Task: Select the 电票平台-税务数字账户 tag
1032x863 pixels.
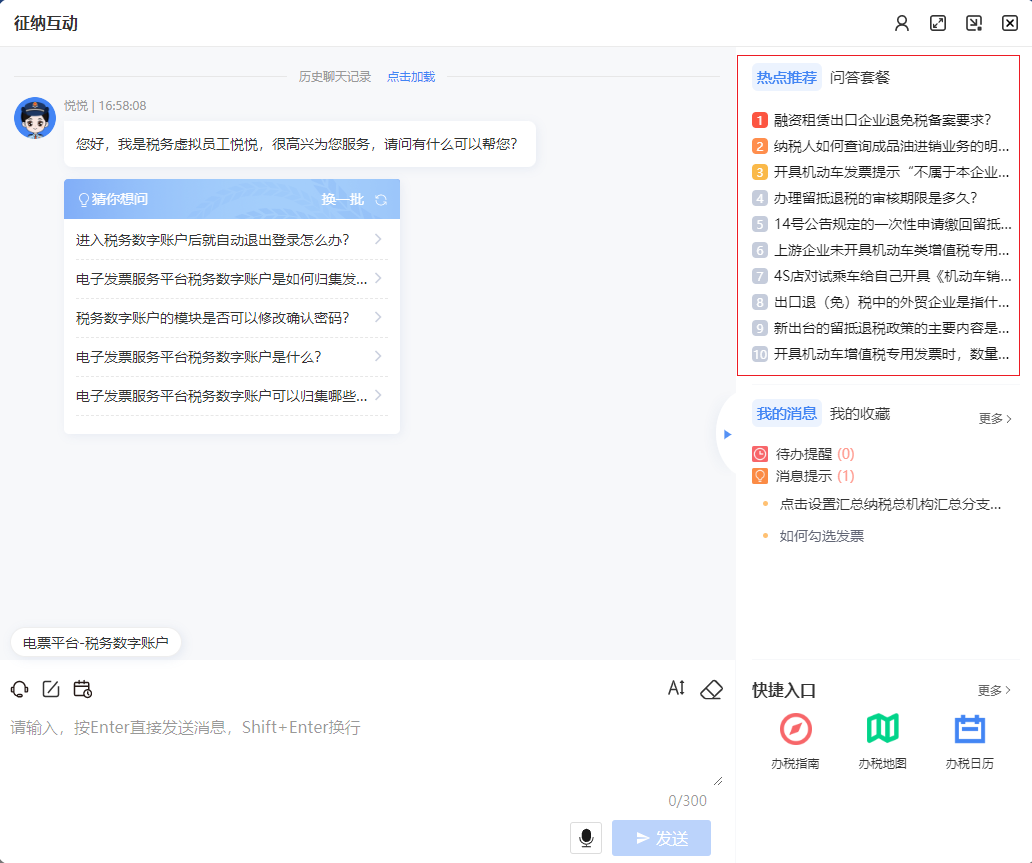Action: [95, 642]
